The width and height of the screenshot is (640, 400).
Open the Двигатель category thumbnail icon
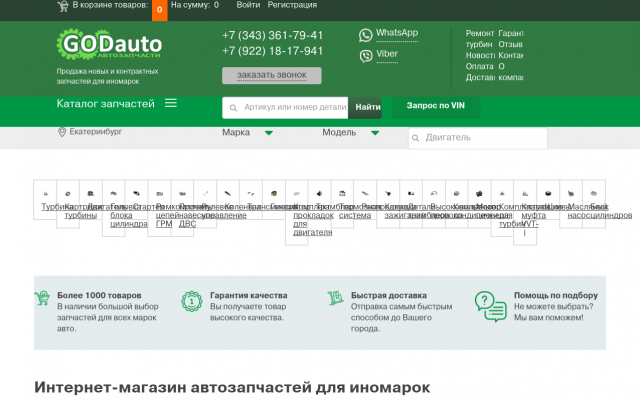point(91,193)
